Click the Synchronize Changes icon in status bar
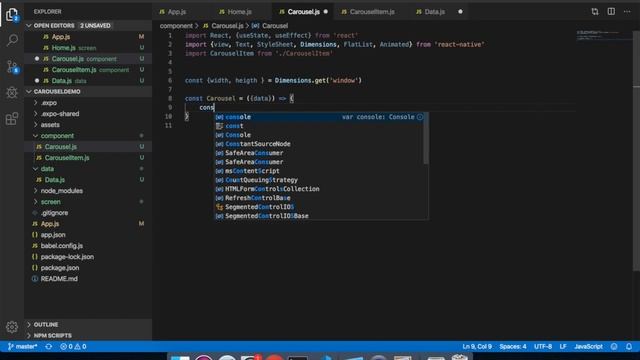The width and height of the screenshot is (640, 360). coord(49,347)
